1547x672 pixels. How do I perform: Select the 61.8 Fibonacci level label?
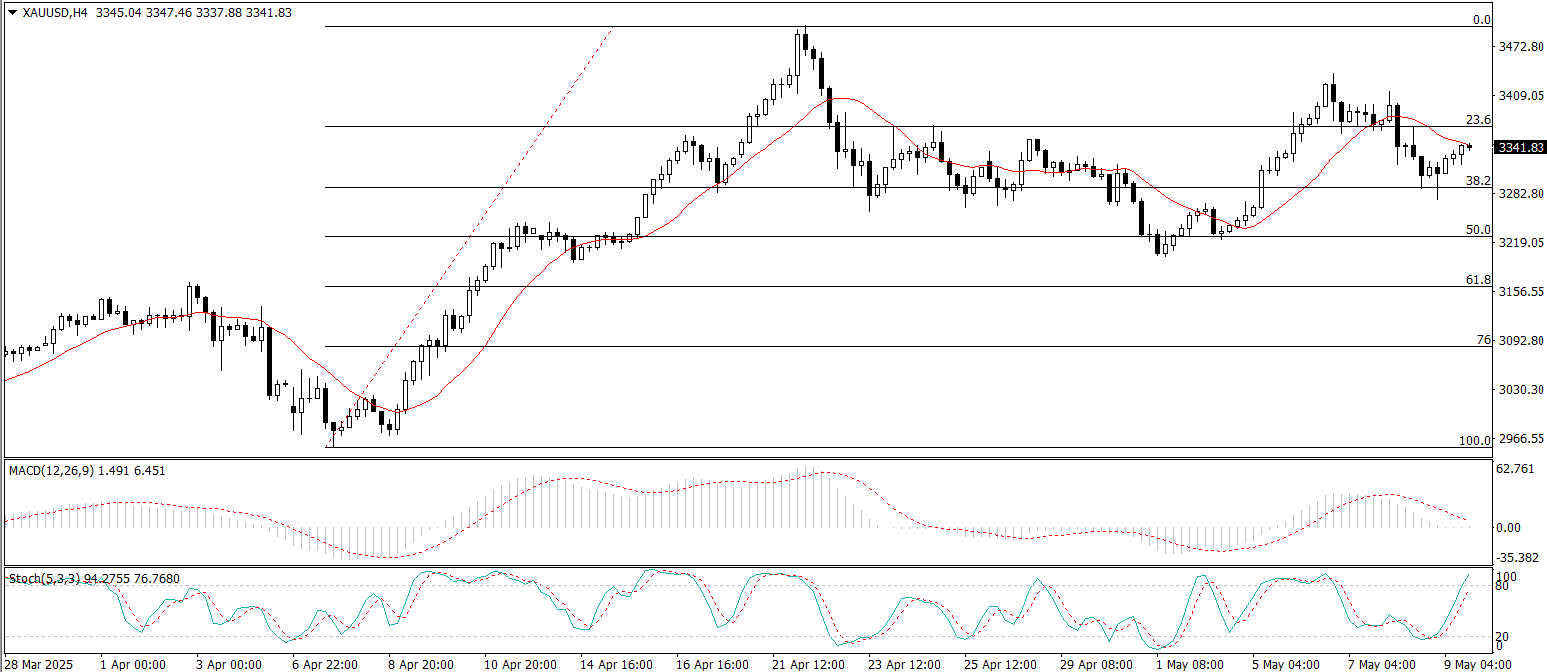(1478, 280)
